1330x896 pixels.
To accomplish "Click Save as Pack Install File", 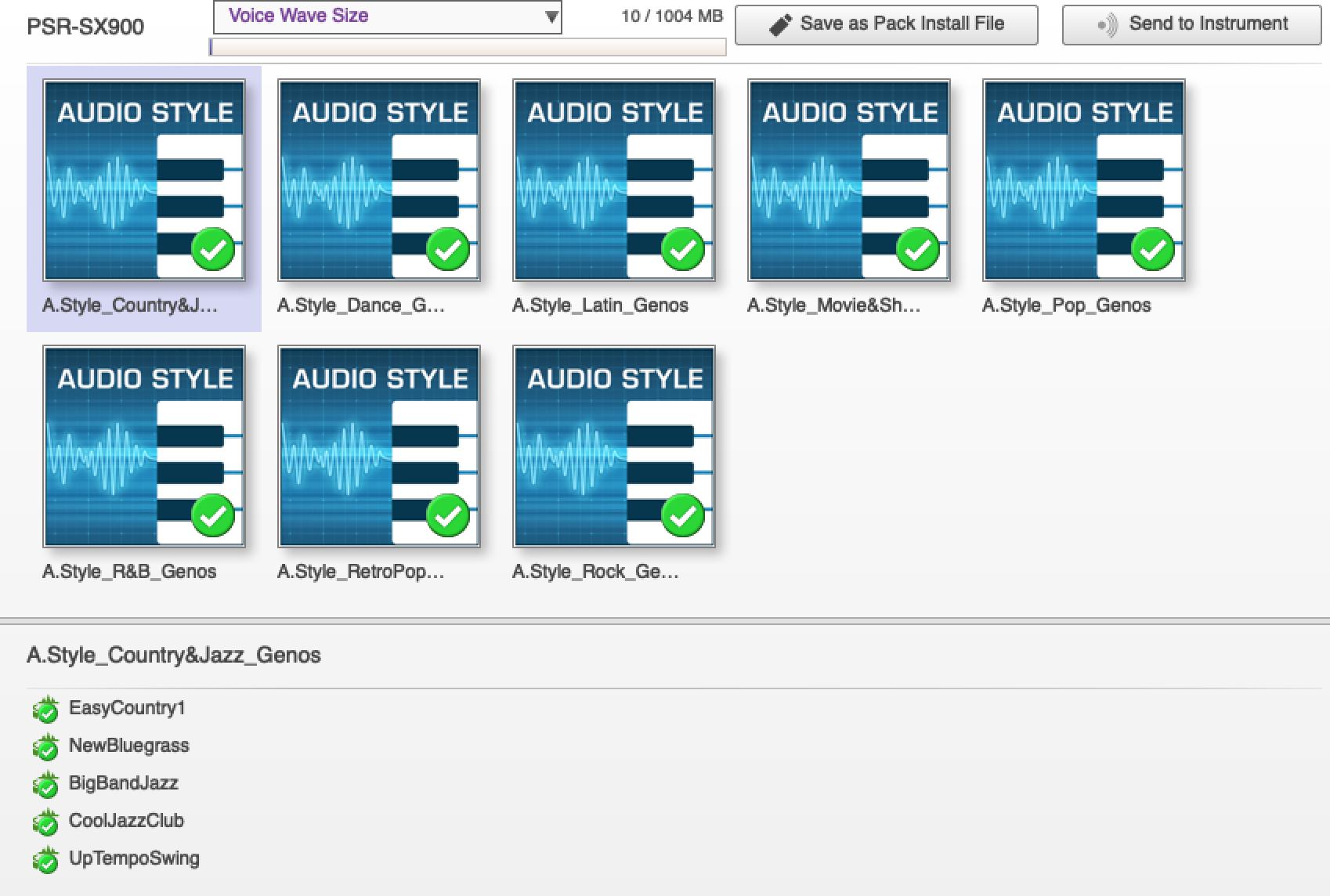I will pos(886,25).
